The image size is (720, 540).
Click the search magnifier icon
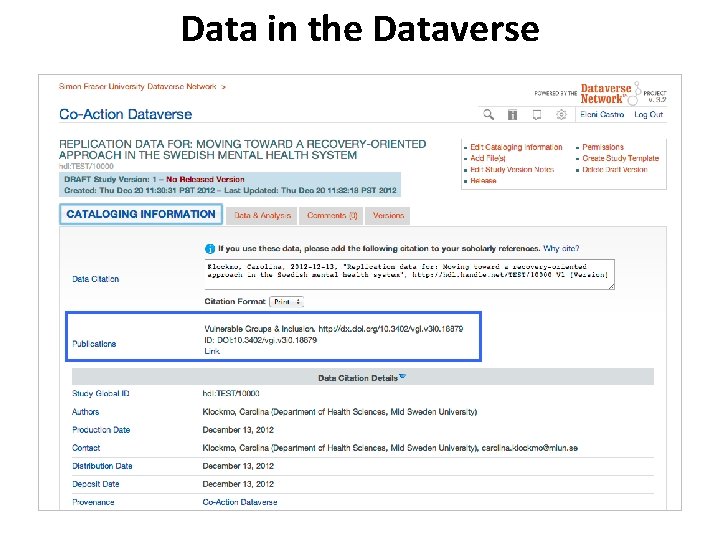point(489,114)
